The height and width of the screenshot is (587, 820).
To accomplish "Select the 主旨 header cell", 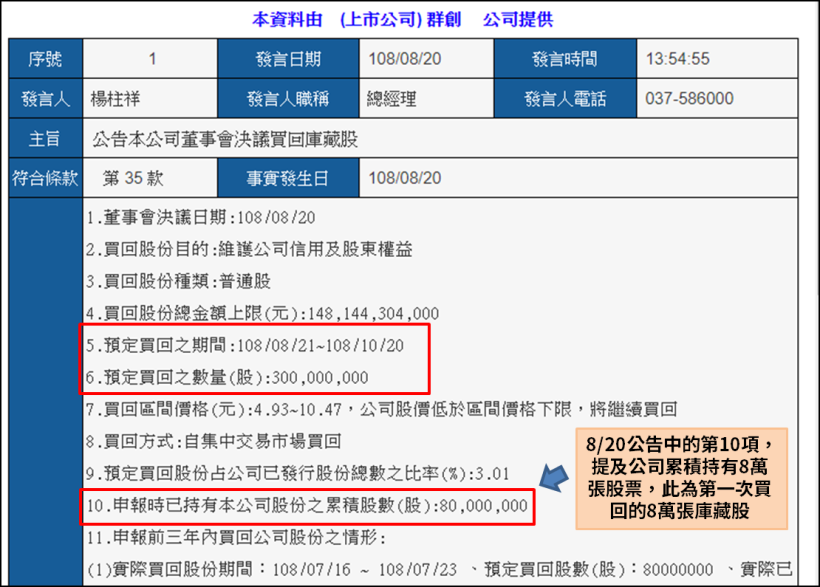I will tap(45, 139).
